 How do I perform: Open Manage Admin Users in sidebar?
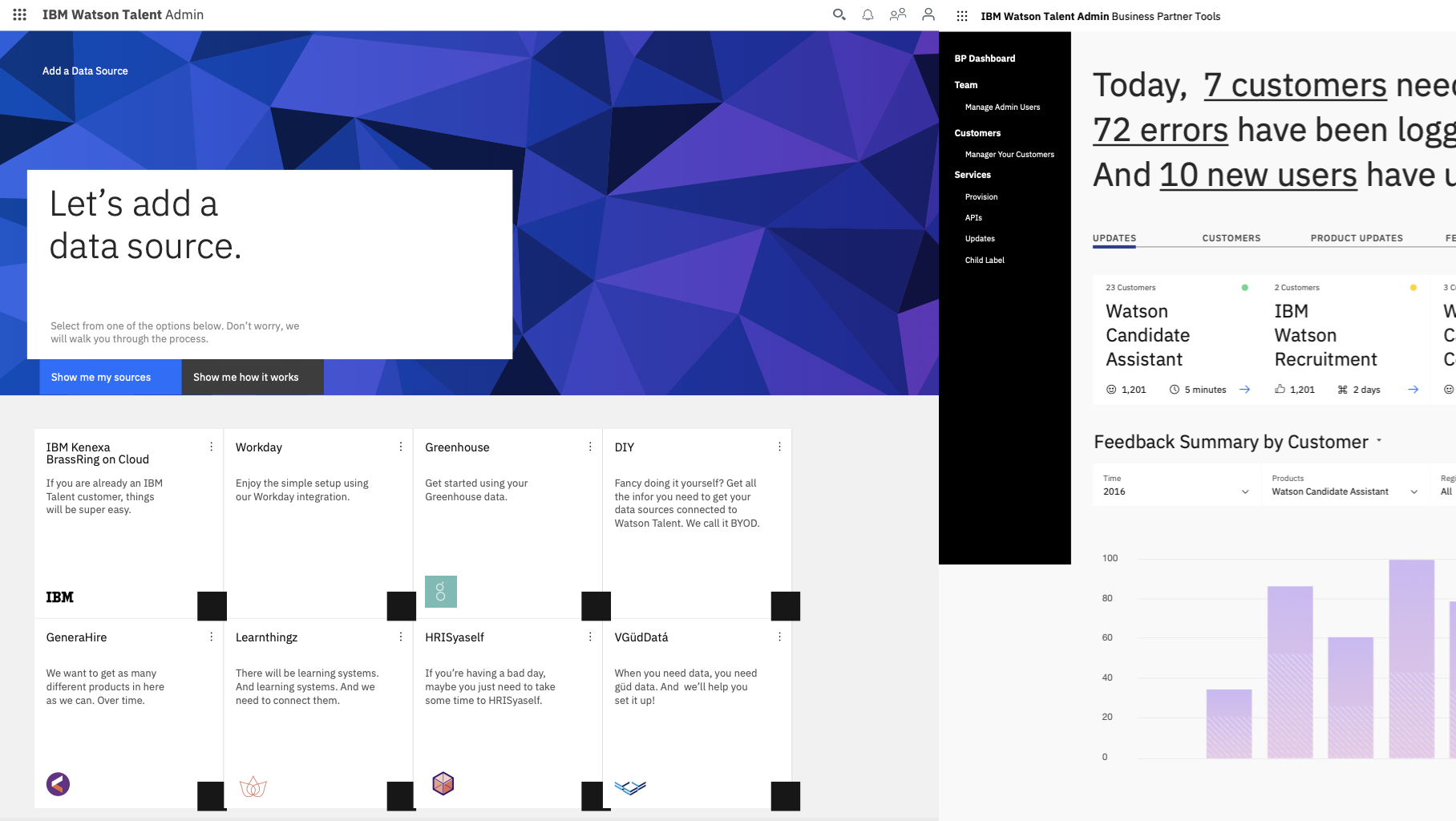point(1002,107)
